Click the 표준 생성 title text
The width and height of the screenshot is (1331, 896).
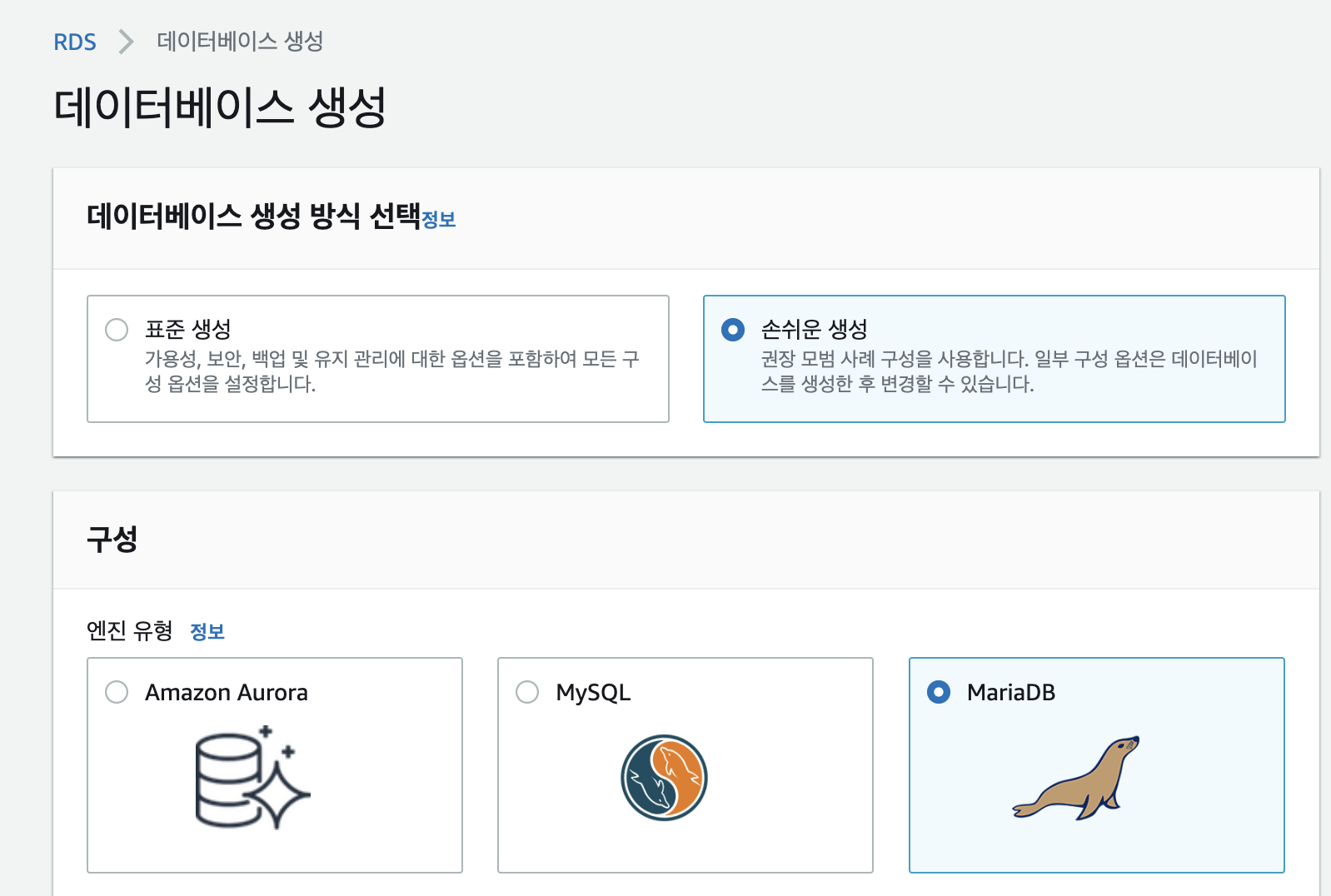coord(188,330)
